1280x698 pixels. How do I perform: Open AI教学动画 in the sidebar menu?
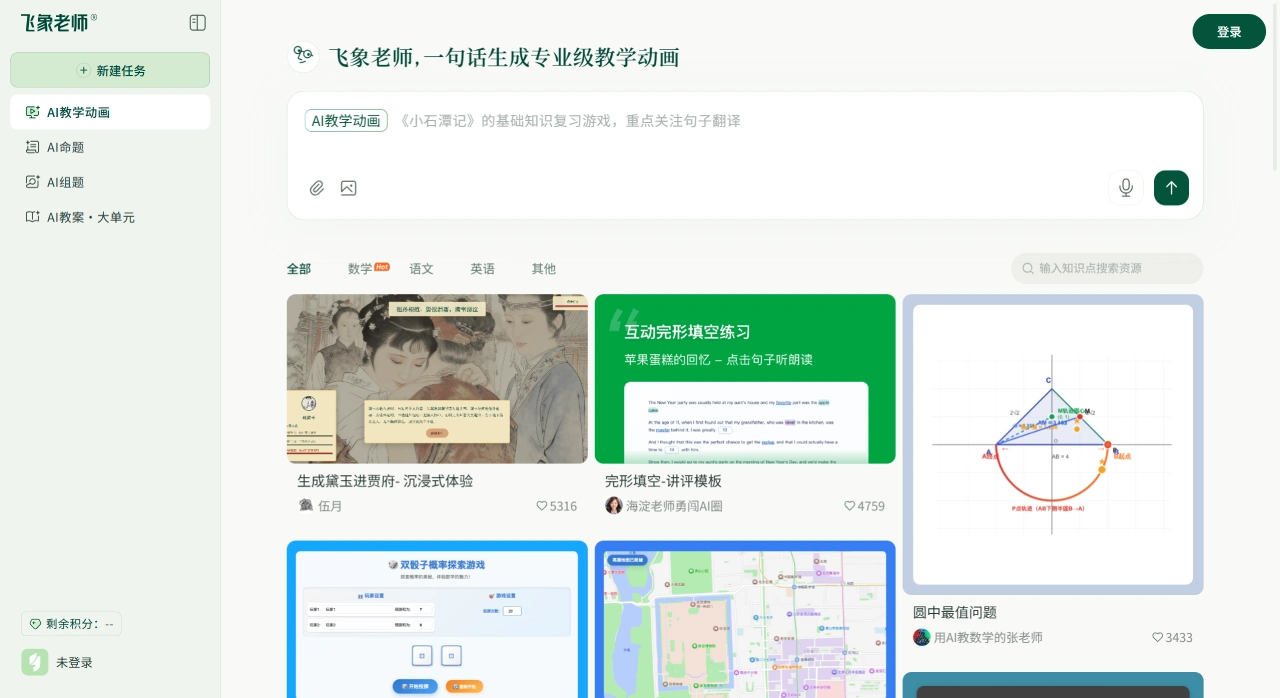[79, 112]
